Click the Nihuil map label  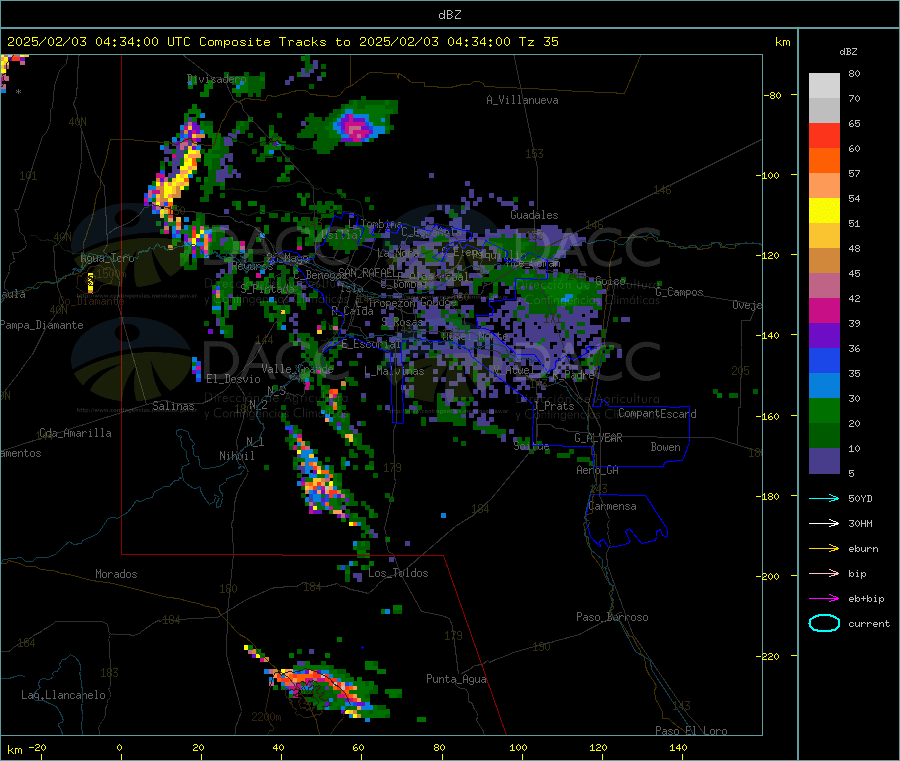click(237, 456)
